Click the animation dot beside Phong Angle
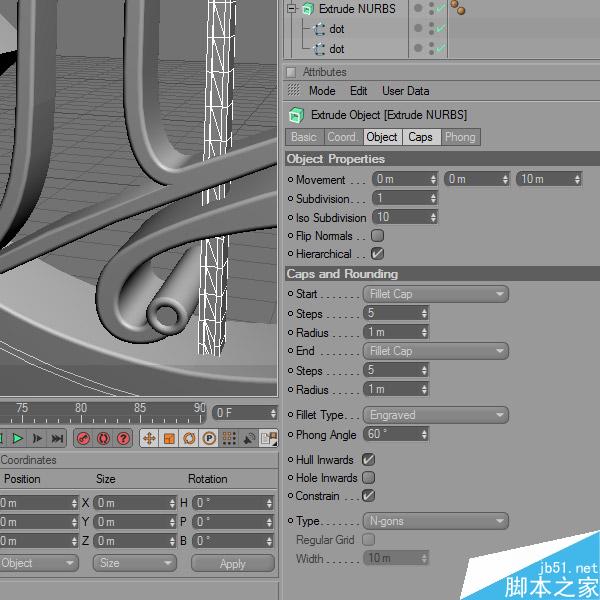Image resolution: width=600 pixels, height=600 pixels. [290, 434]
